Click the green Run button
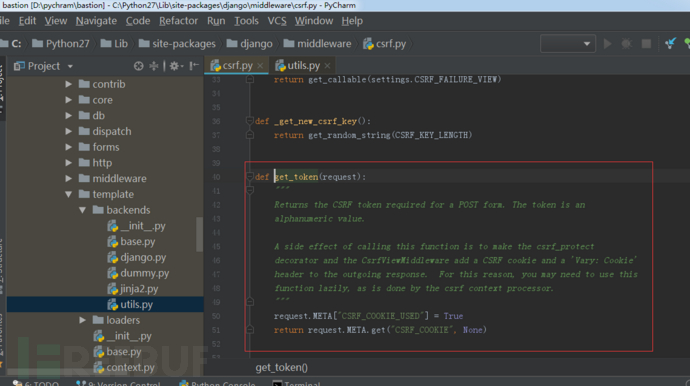Screen dimensions: 690x386 pyautogui.click(x=607, y=44)
